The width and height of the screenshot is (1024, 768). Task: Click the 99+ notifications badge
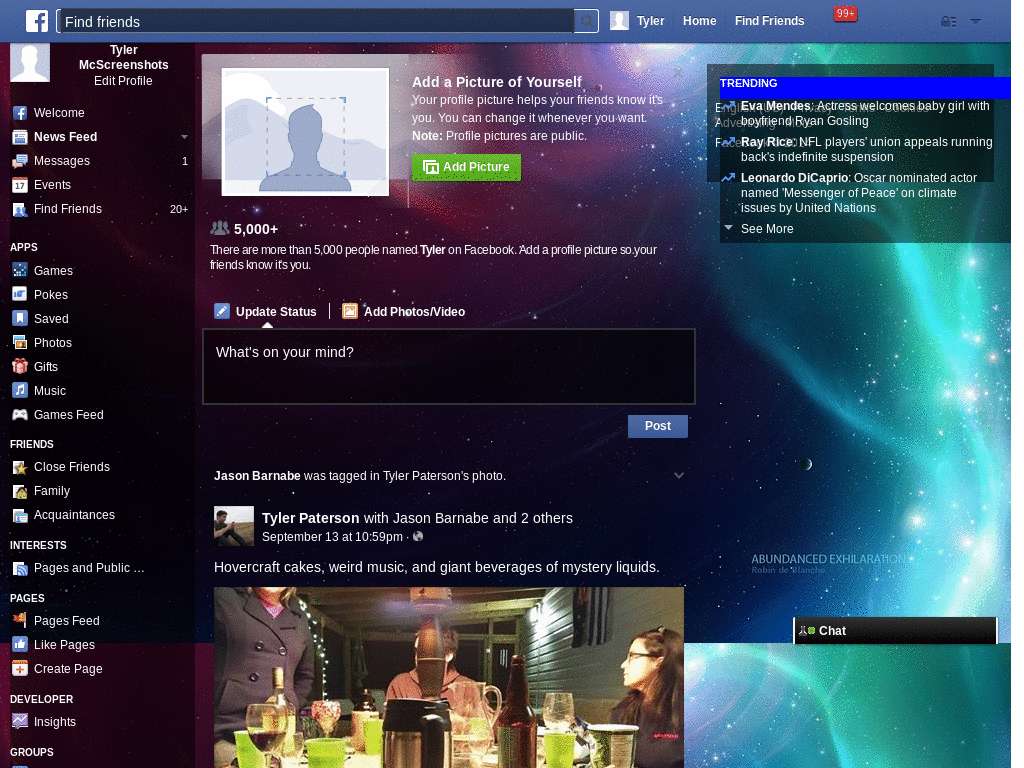pyautogui.click(x=845, y=14)
